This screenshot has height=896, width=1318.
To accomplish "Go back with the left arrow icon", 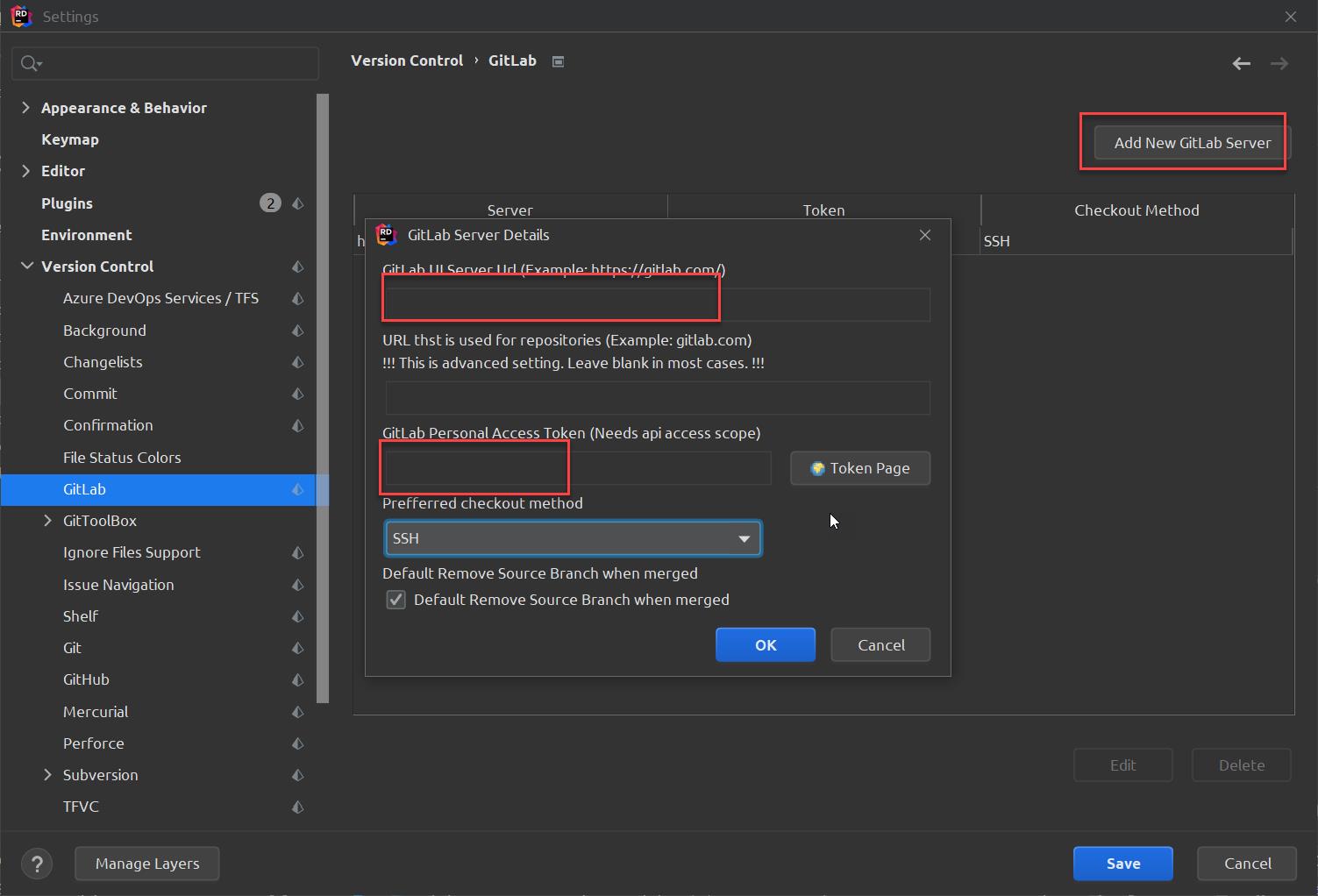I will pos(1241,63).
